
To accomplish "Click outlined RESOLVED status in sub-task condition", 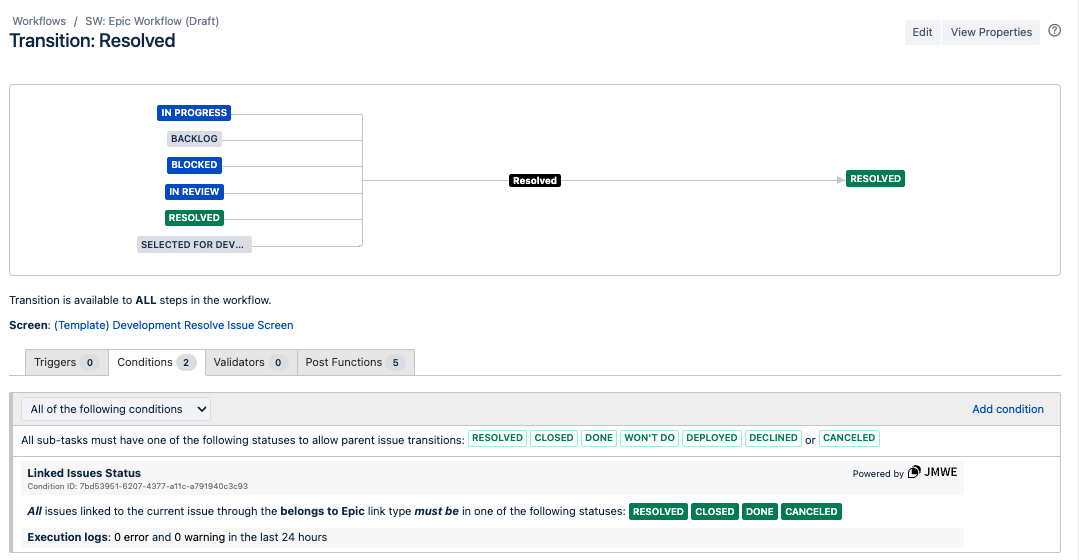I will coord(498,438).
